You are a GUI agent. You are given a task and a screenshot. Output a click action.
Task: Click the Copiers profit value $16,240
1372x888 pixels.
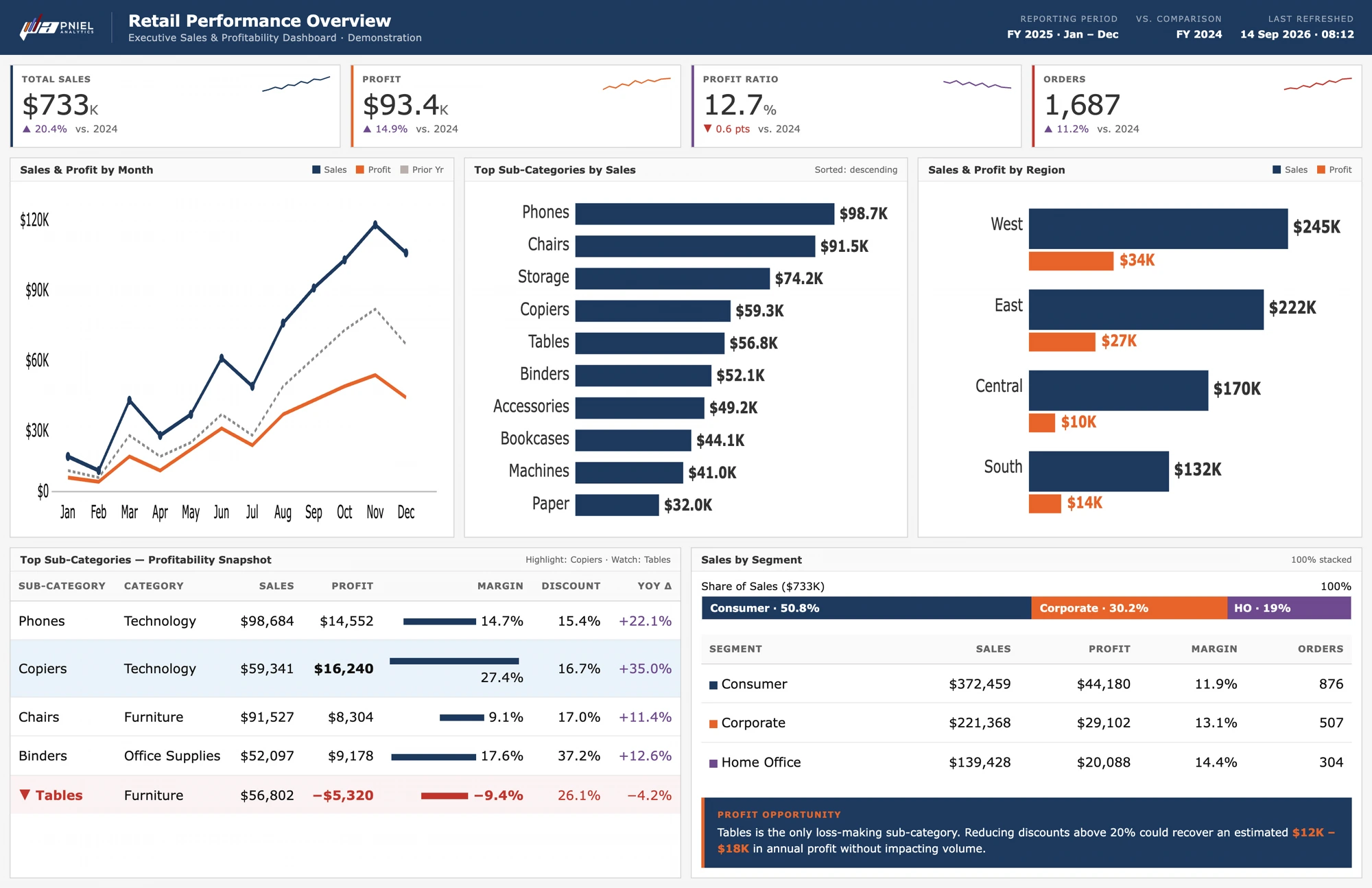(x=344, y=668)
